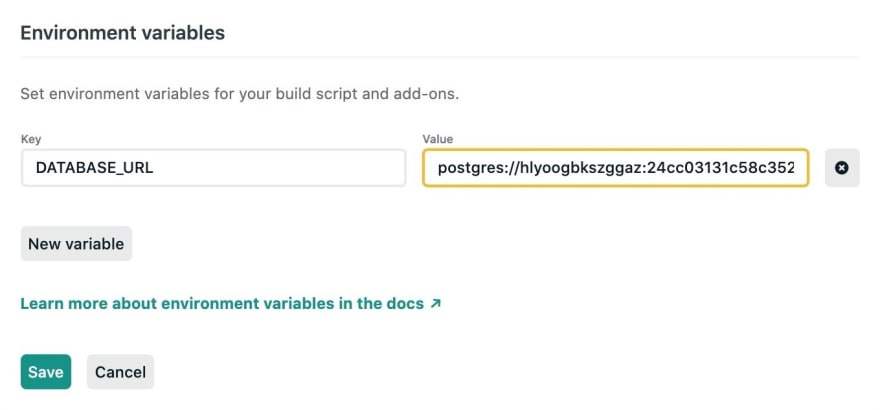Cancel editing environment variables
The width and height of the screenshot is (880, 410).
[x=120, y=372]
